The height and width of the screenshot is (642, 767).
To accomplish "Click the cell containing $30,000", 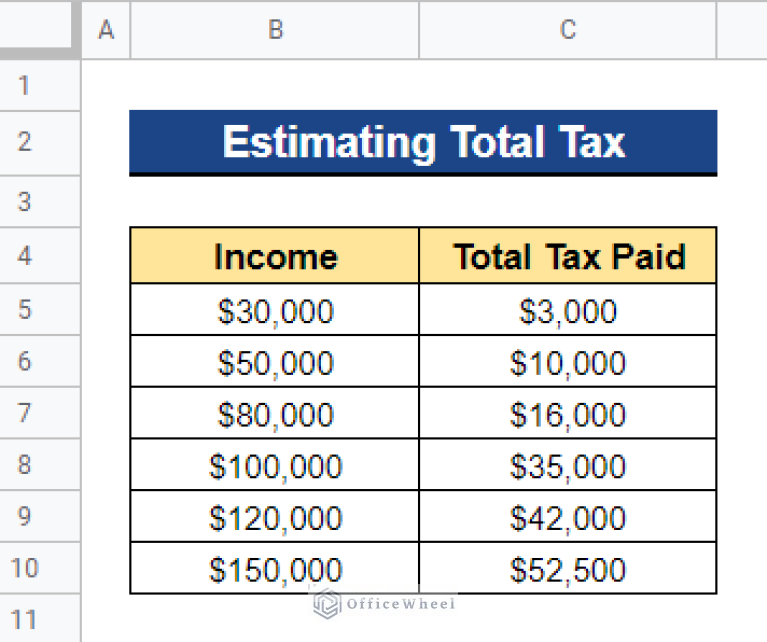I will pos(275,310).
